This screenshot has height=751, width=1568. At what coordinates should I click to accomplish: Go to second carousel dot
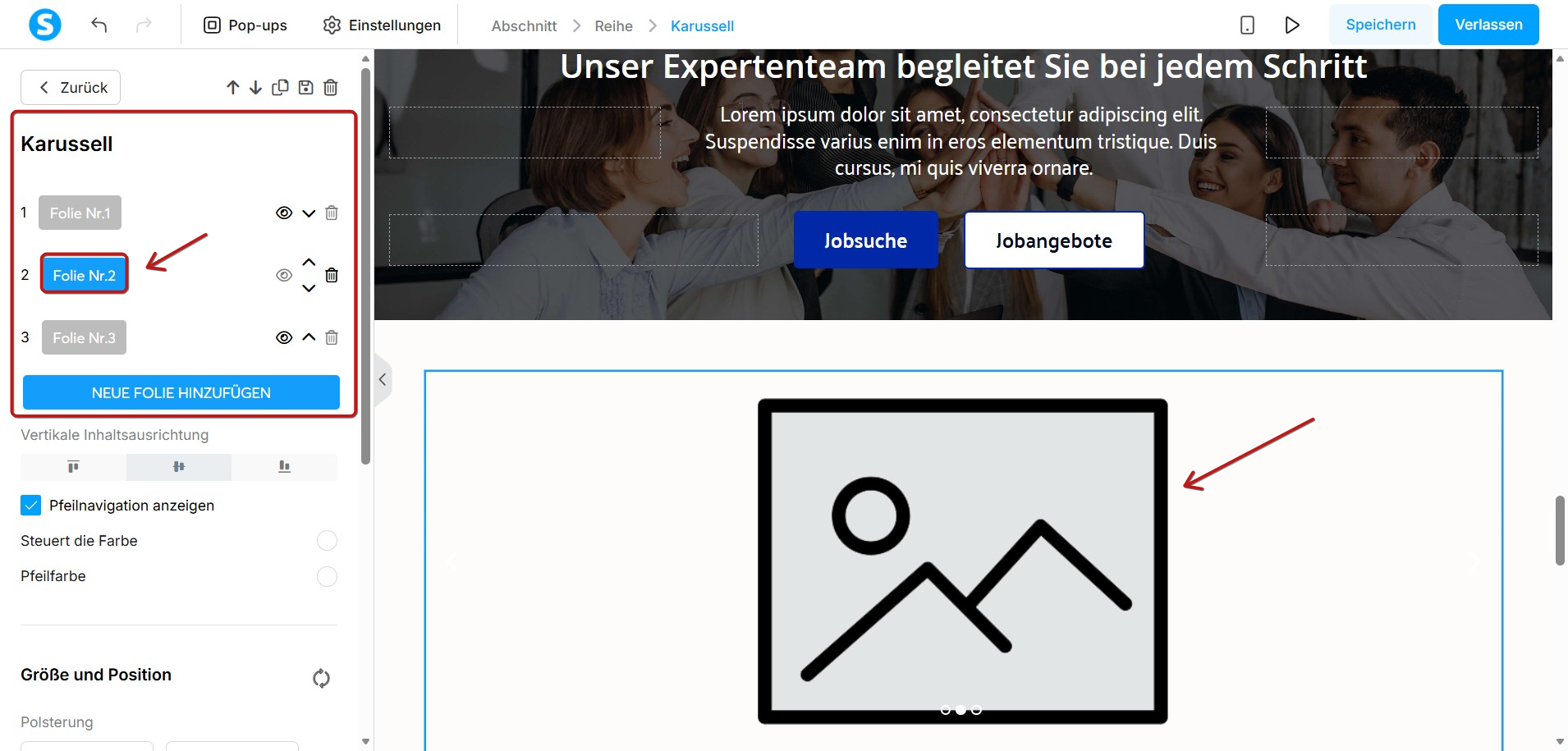[961, 710]
